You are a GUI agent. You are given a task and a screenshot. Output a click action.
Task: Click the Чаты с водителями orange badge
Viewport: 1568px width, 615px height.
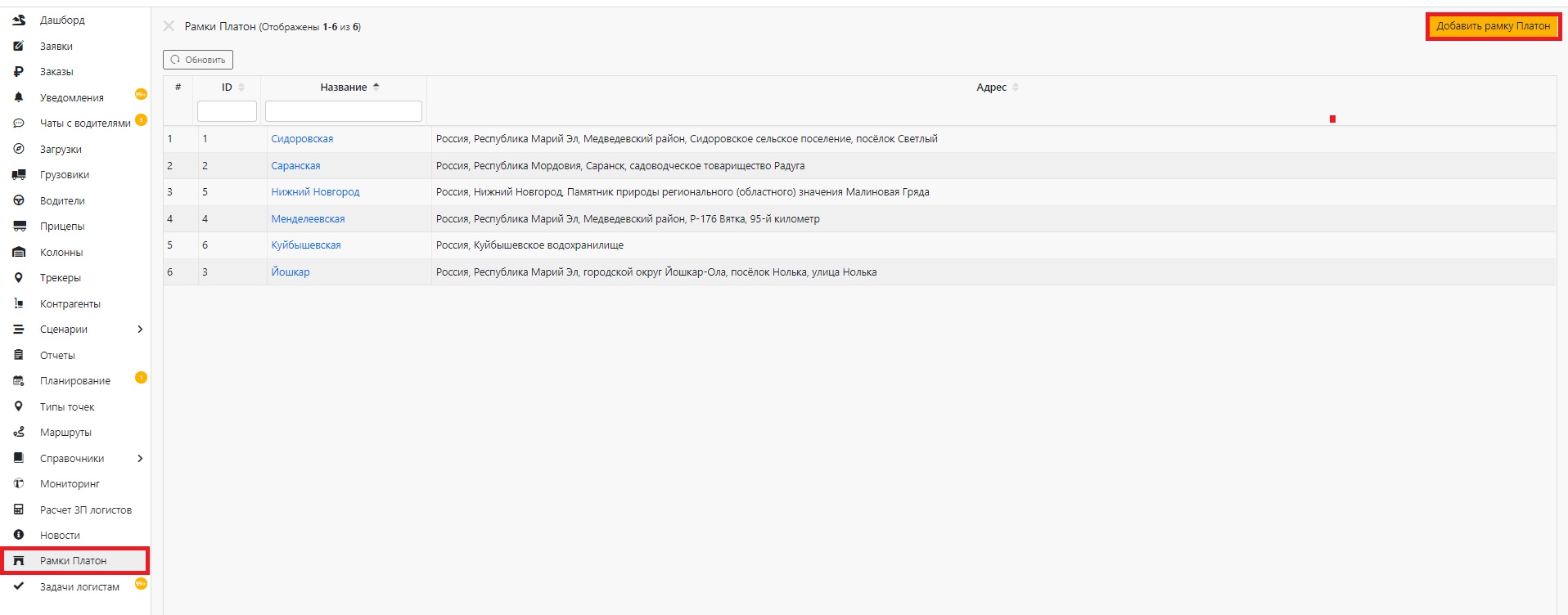click(x=141, y=119)
